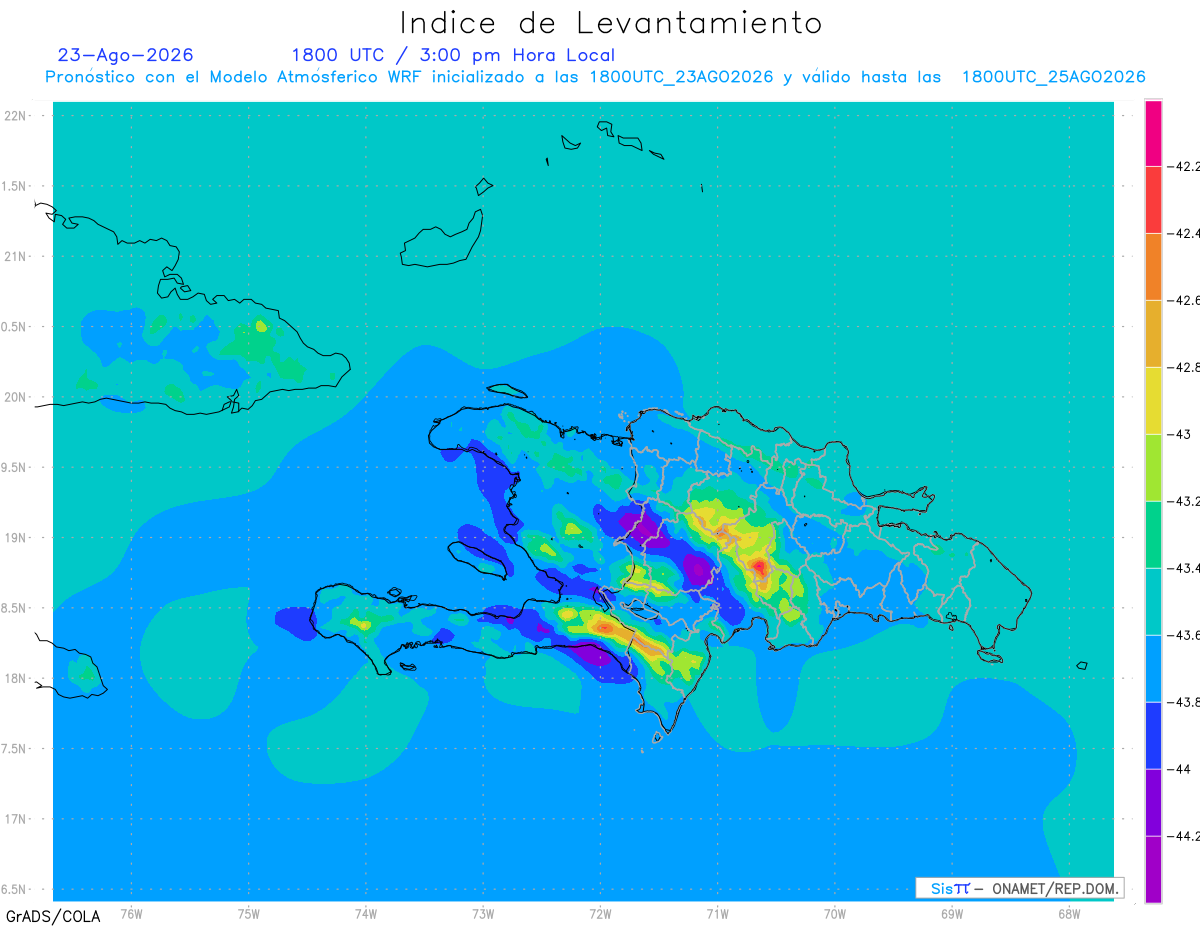Click the "18N" latitude label
The height and width of the screenshot is (927, 1200).
click(16, 679)
